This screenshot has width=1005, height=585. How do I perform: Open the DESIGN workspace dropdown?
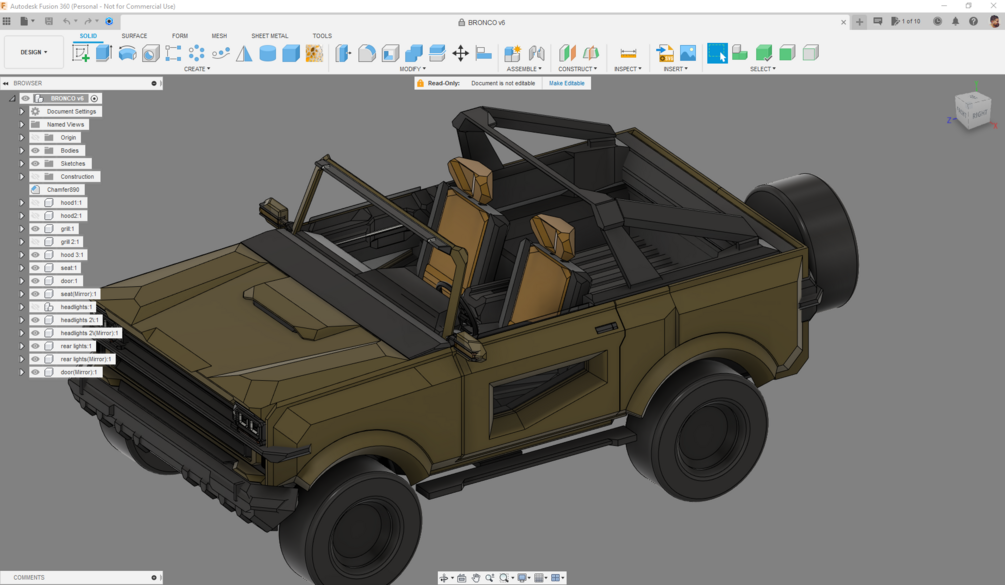click(x=33, y=53)
